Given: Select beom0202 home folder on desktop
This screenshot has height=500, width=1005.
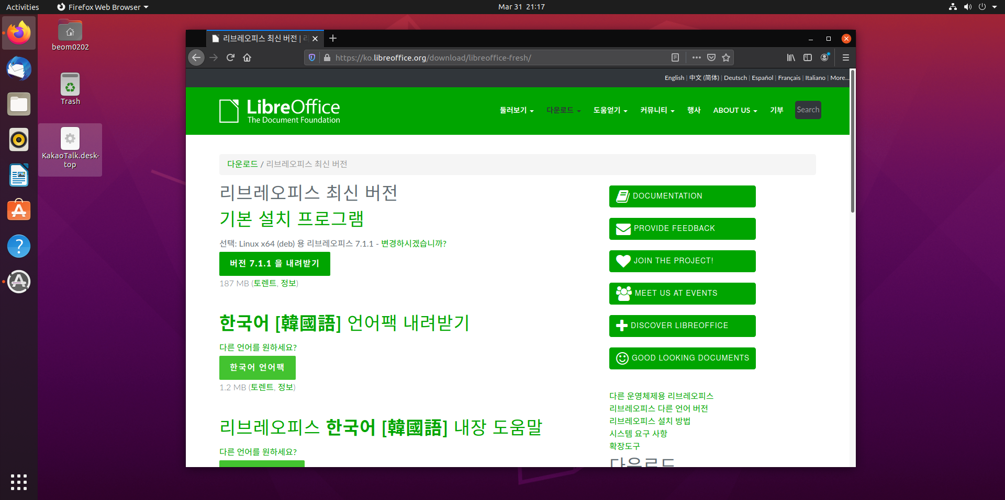Looking at the screenshot, I should click(x=70, y=35).
